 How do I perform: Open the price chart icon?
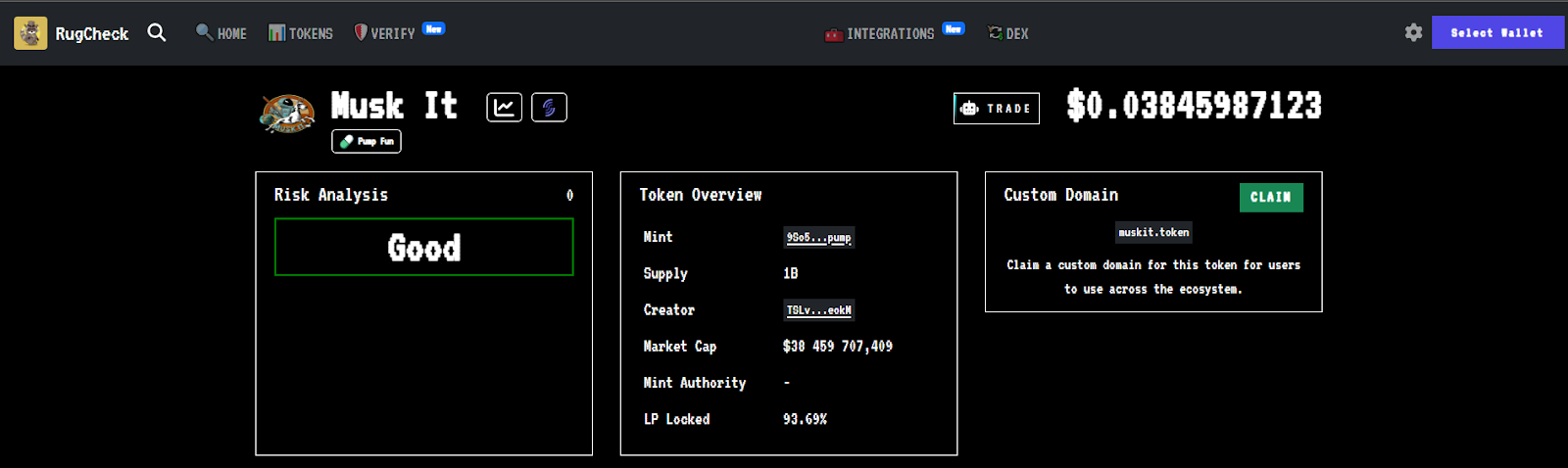pos(505,107)
